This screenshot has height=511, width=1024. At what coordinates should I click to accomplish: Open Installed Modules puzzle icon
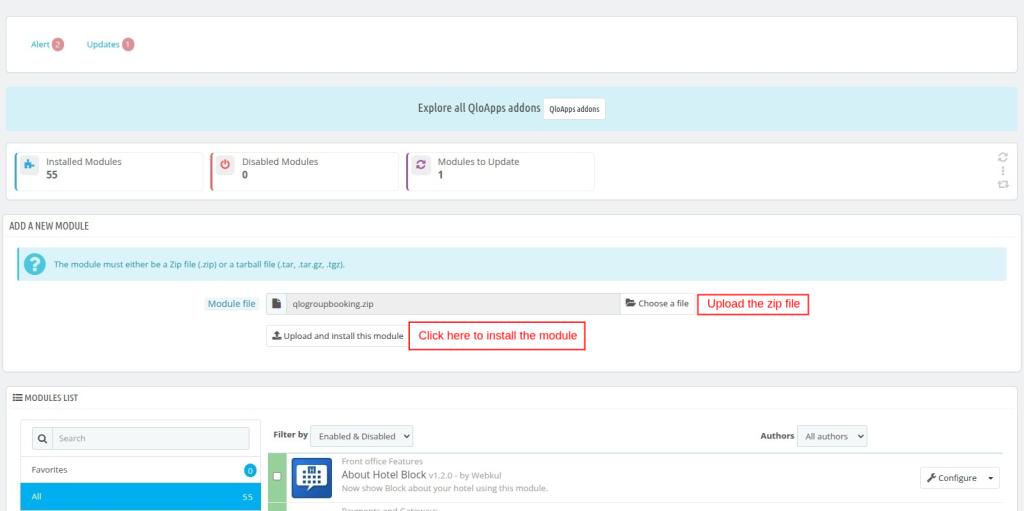[x=29, y=165]
